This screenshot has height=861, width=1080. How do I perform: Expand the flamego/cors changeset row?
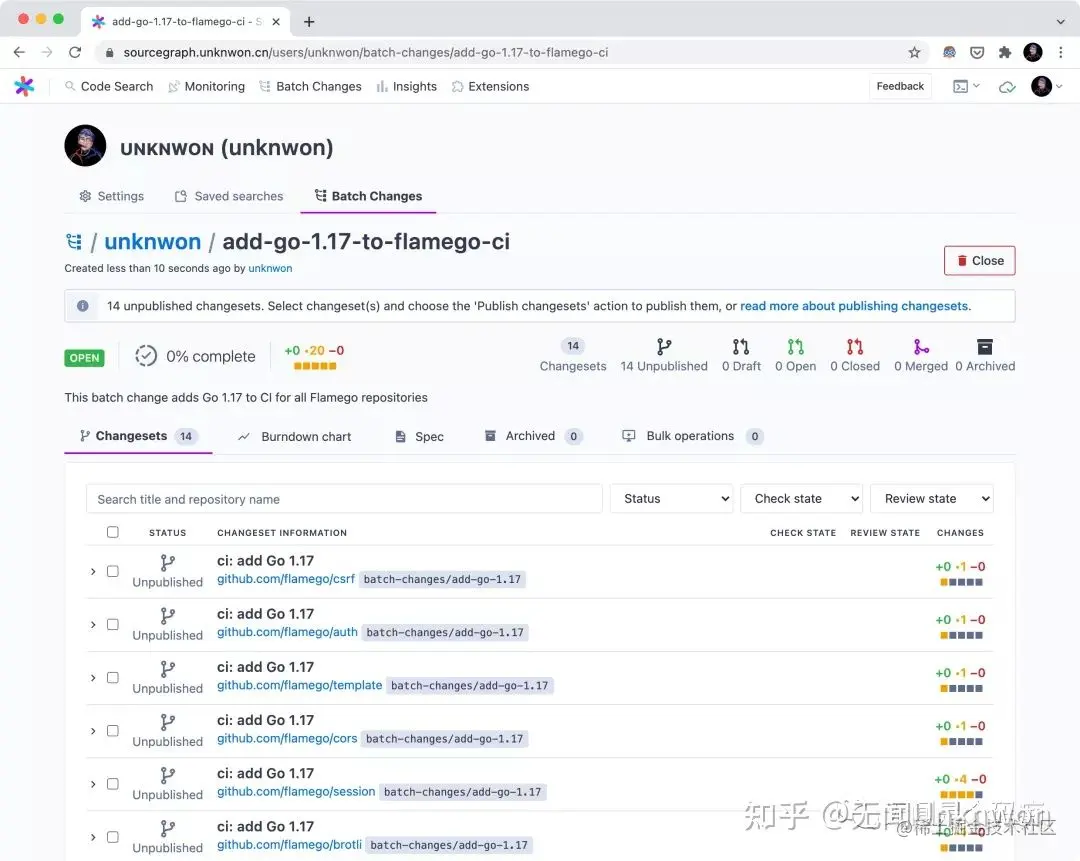(93, 731)
